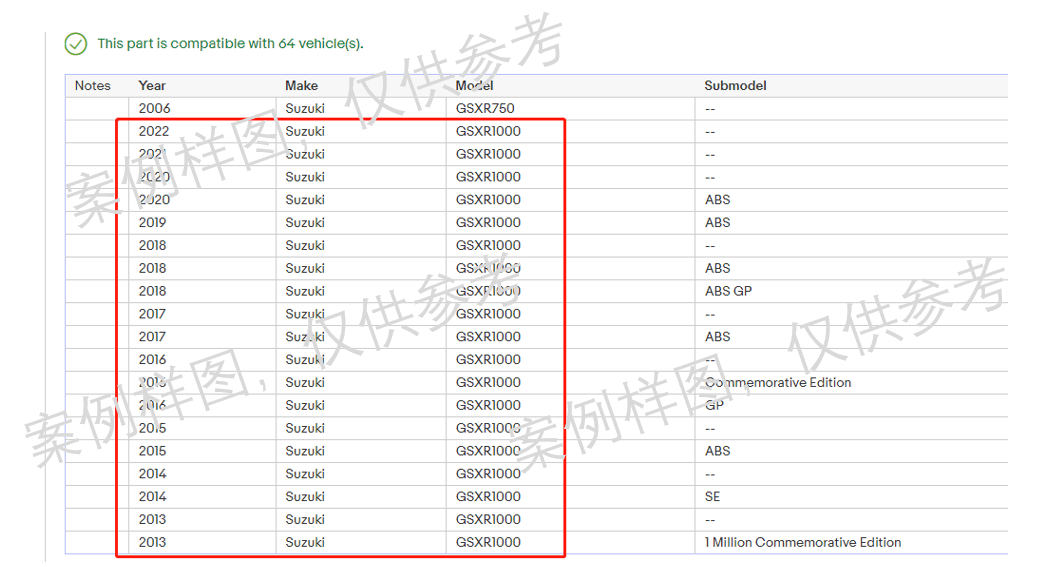Click ABS submodel in the 2017 row
The width and height of the screenshot is (1046, 567).
click(718, 337)
